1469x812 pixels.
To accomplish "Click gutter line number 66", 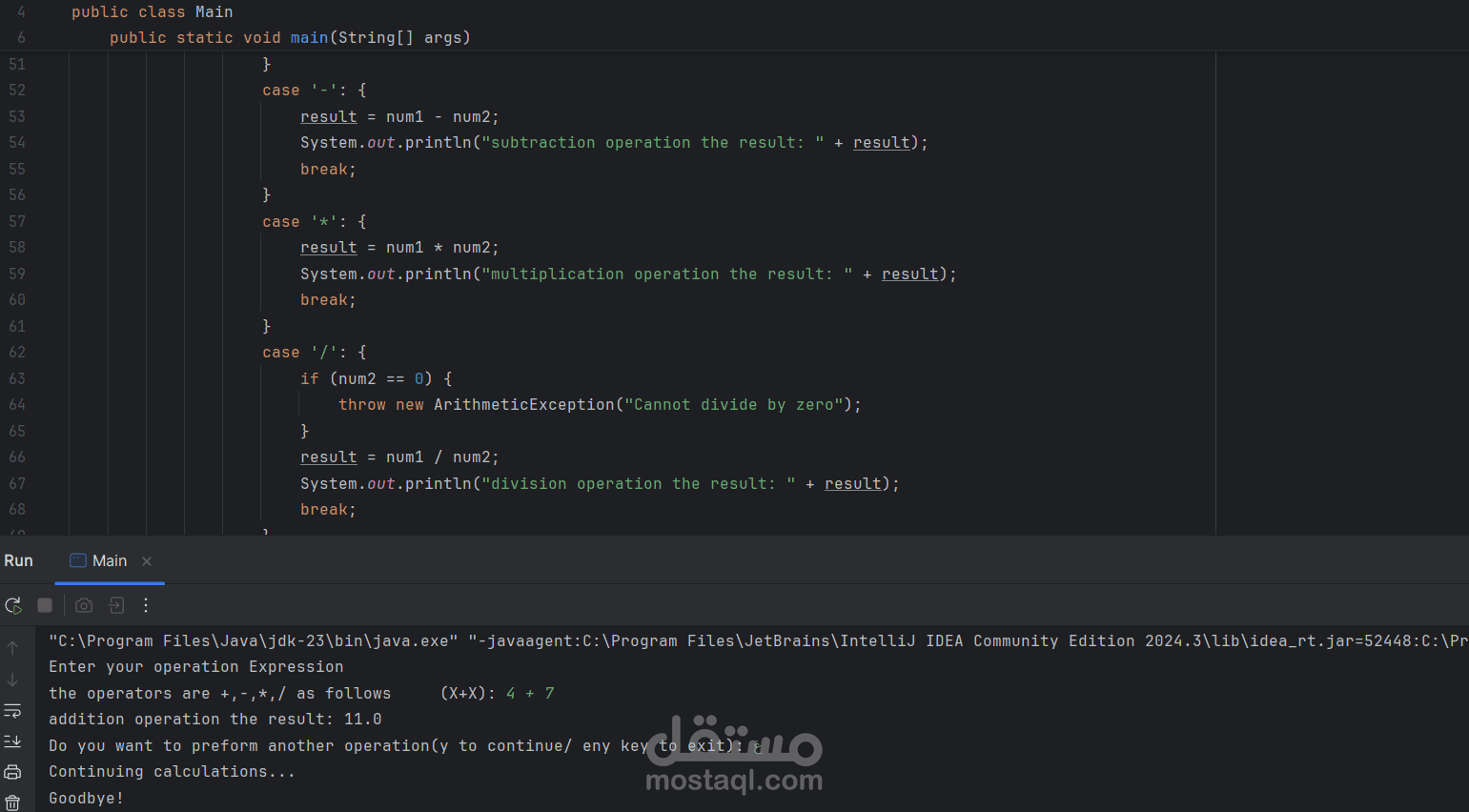I will pyautogui.click(x=17, y=457).
